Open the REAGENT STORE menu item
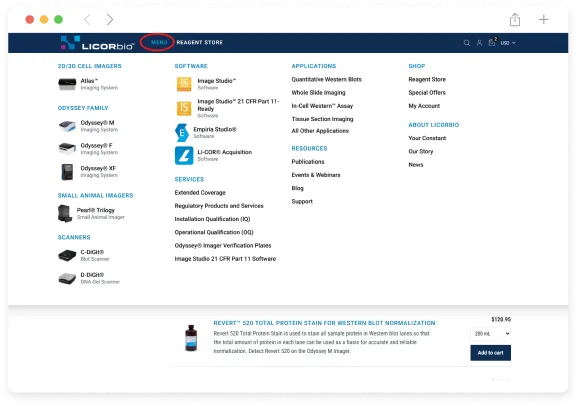 [x=199, y=42]
